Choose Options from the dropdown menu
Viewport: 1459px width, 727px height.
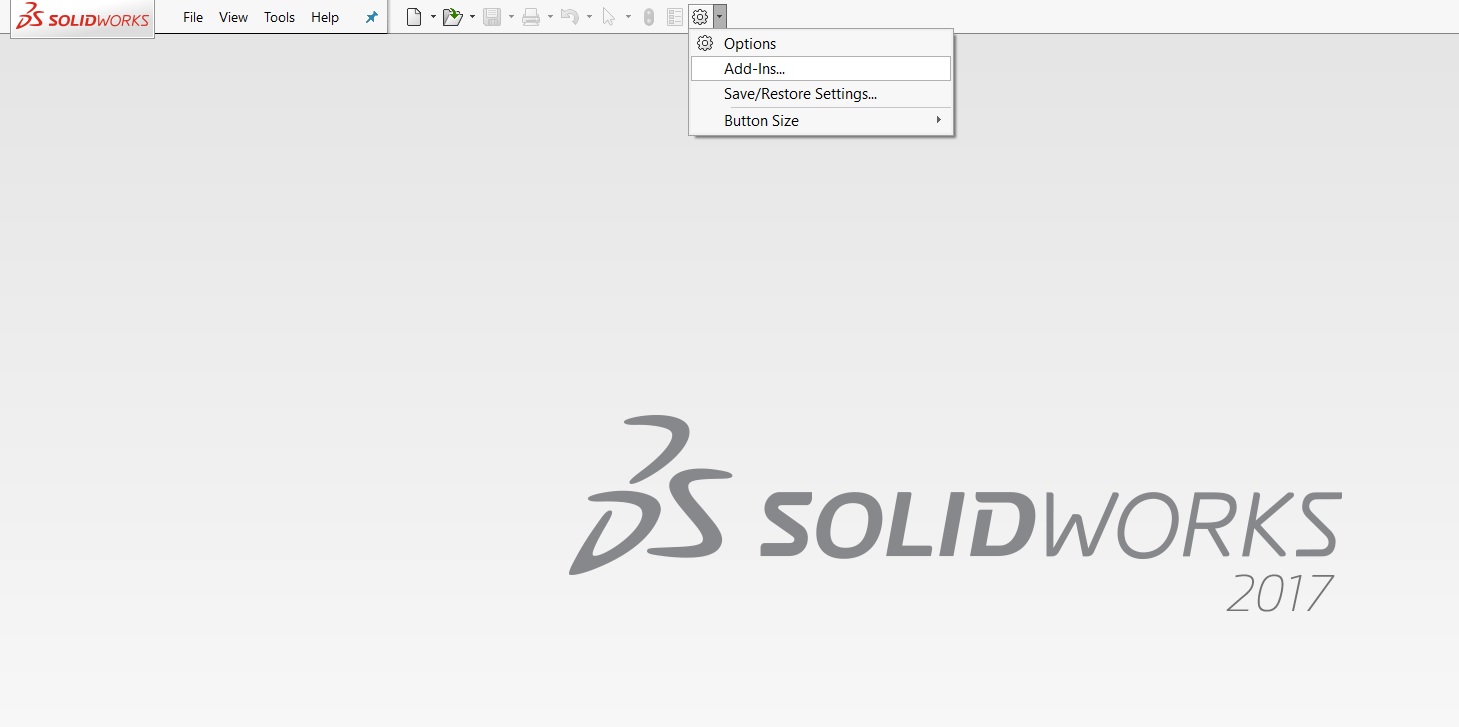[821, 44]
